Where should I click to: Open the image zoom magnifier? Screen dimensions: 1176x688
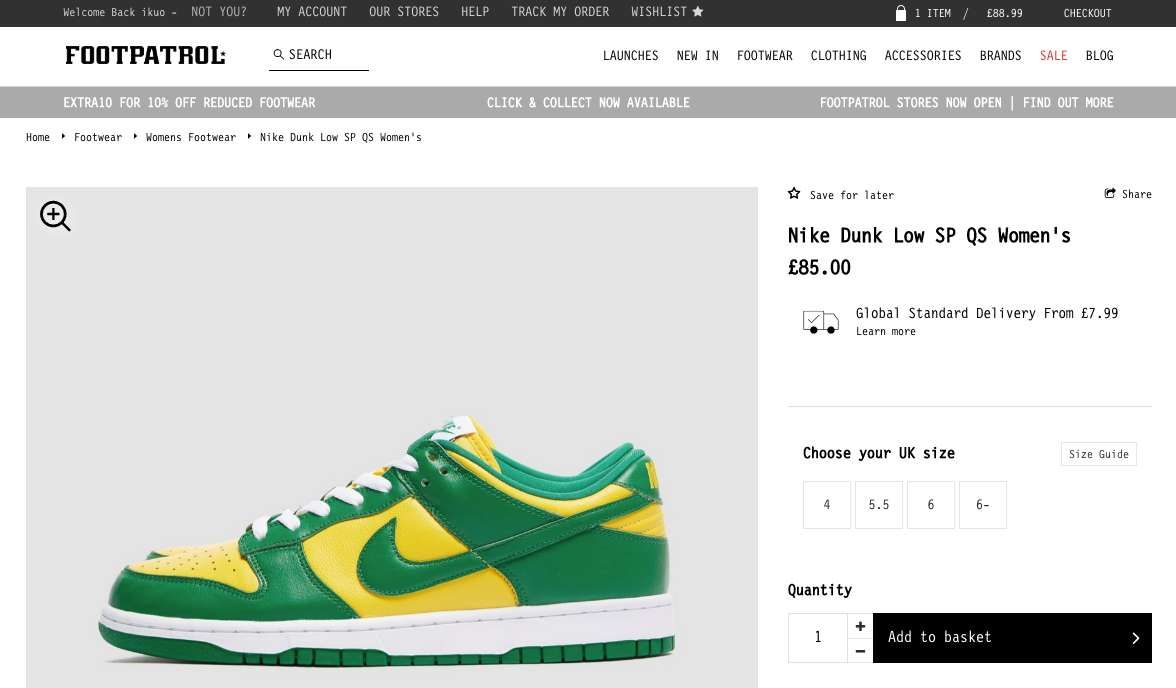pos(54,216)
